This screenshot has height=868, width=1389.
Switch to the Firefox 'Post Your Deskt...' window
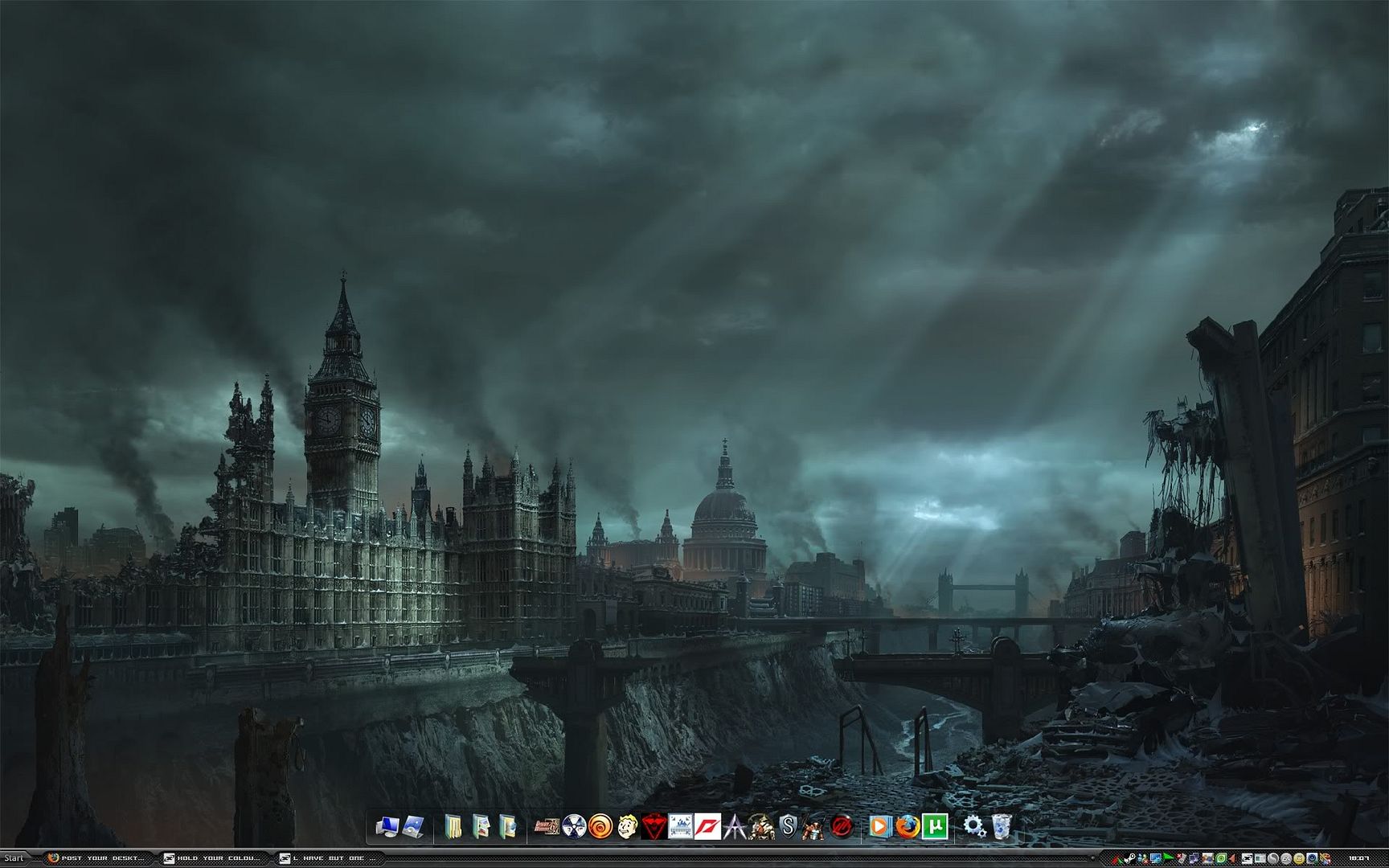point(96,858)
